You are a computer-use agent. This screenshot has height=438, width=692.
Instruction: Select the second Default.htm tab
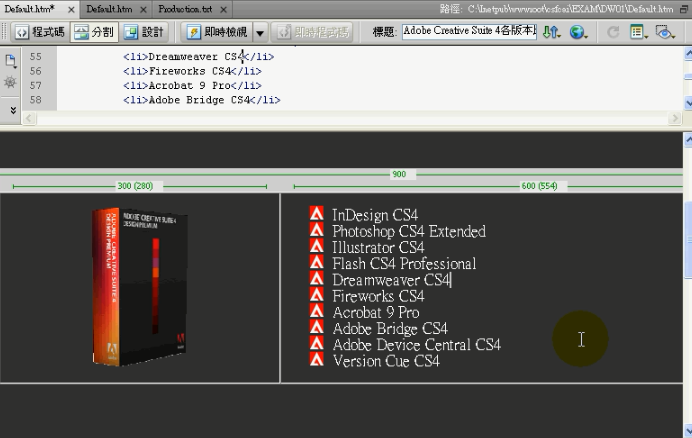[x=109, y=9]
